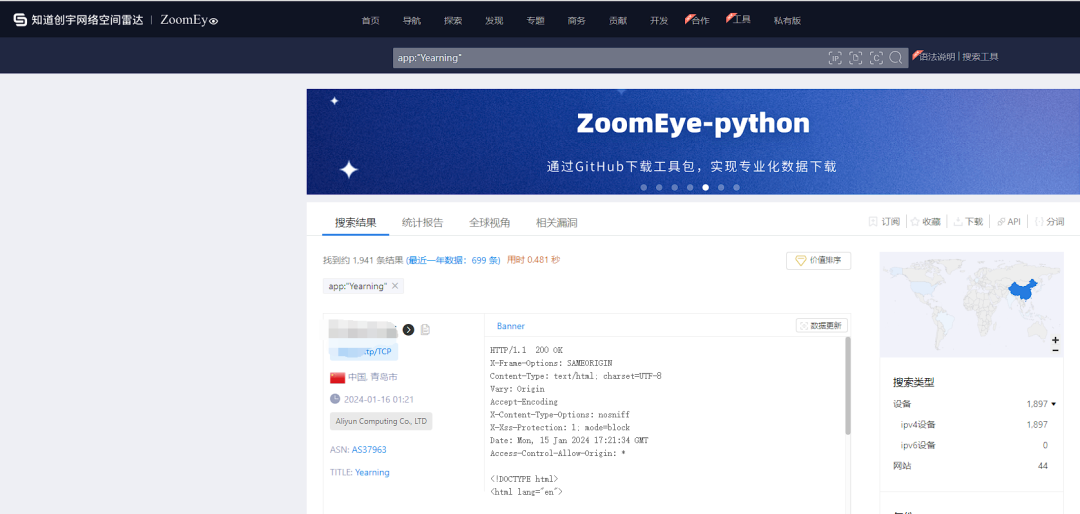The image size is (1080, 514).
Task: Click the file scan icon in search box
Action: click(855, 58)
